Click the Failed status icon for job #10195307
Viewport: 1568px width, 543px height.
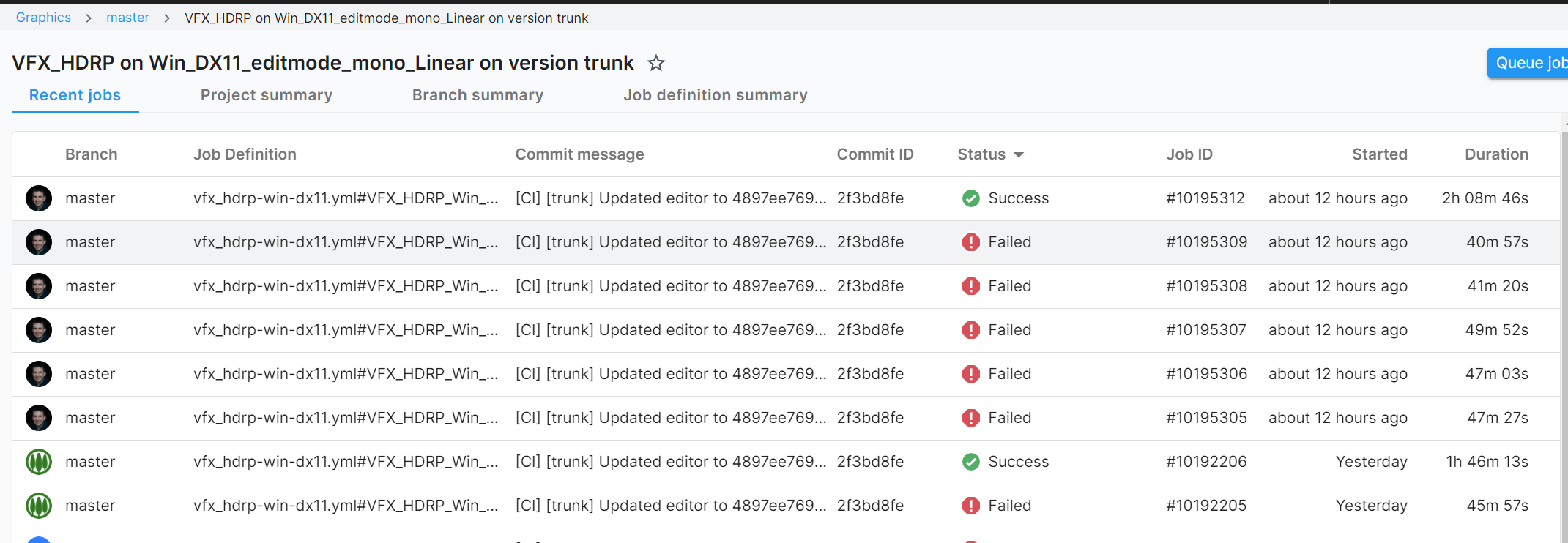coord(971,330)
